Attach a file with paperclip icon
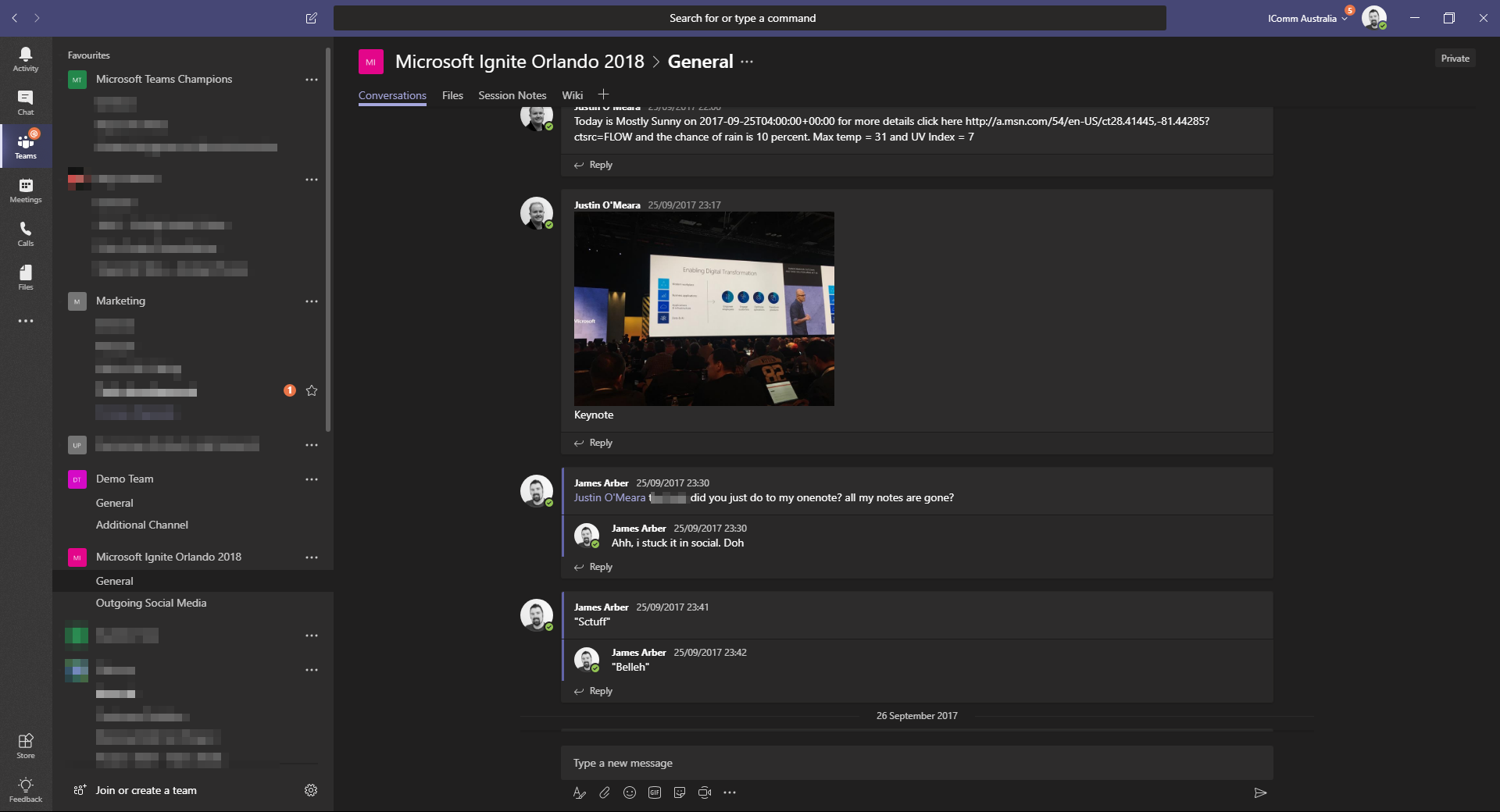The image size is (1500, 812). pyautogui.click(x=605, y=792)
